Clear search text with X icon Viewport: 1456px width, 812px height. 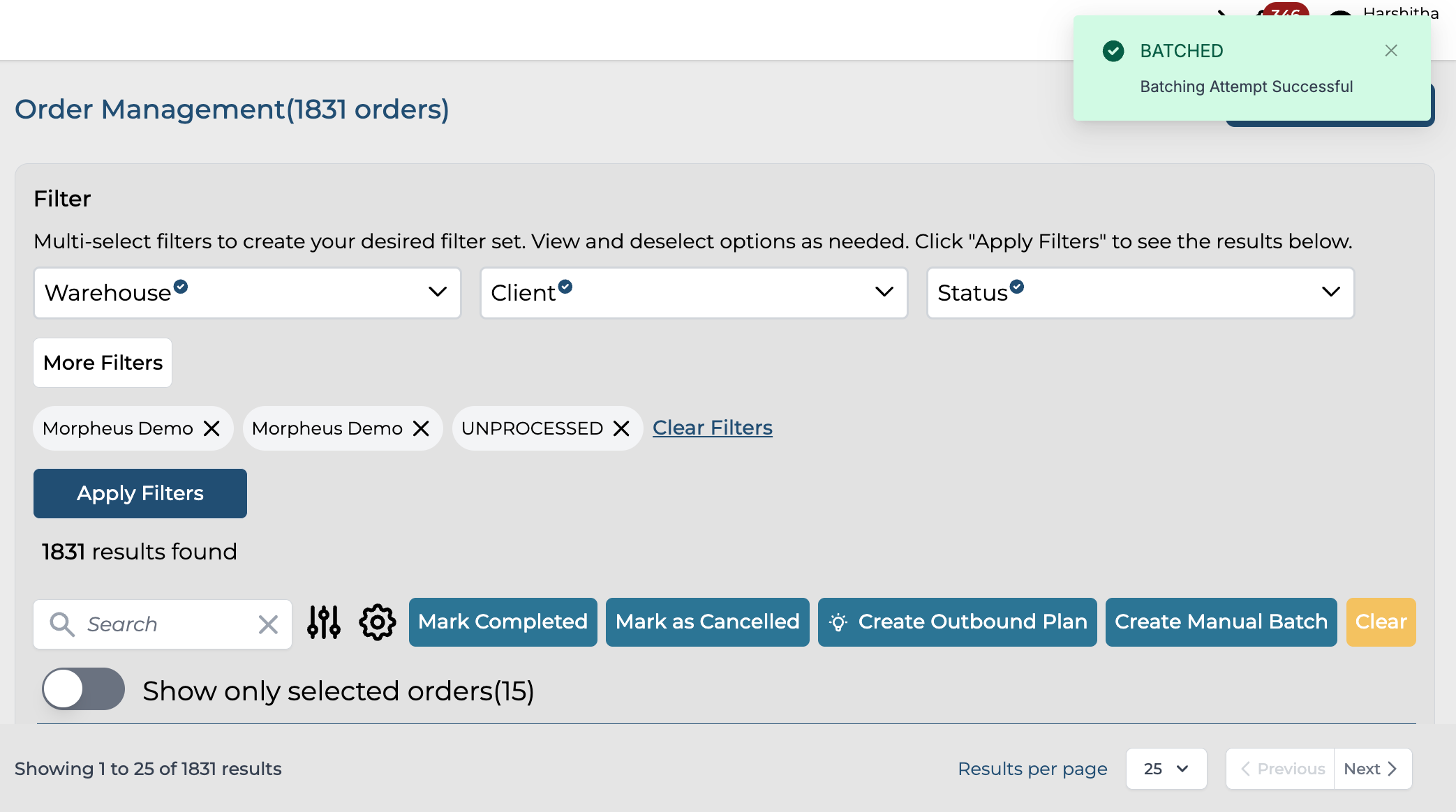tap(268, 624)
